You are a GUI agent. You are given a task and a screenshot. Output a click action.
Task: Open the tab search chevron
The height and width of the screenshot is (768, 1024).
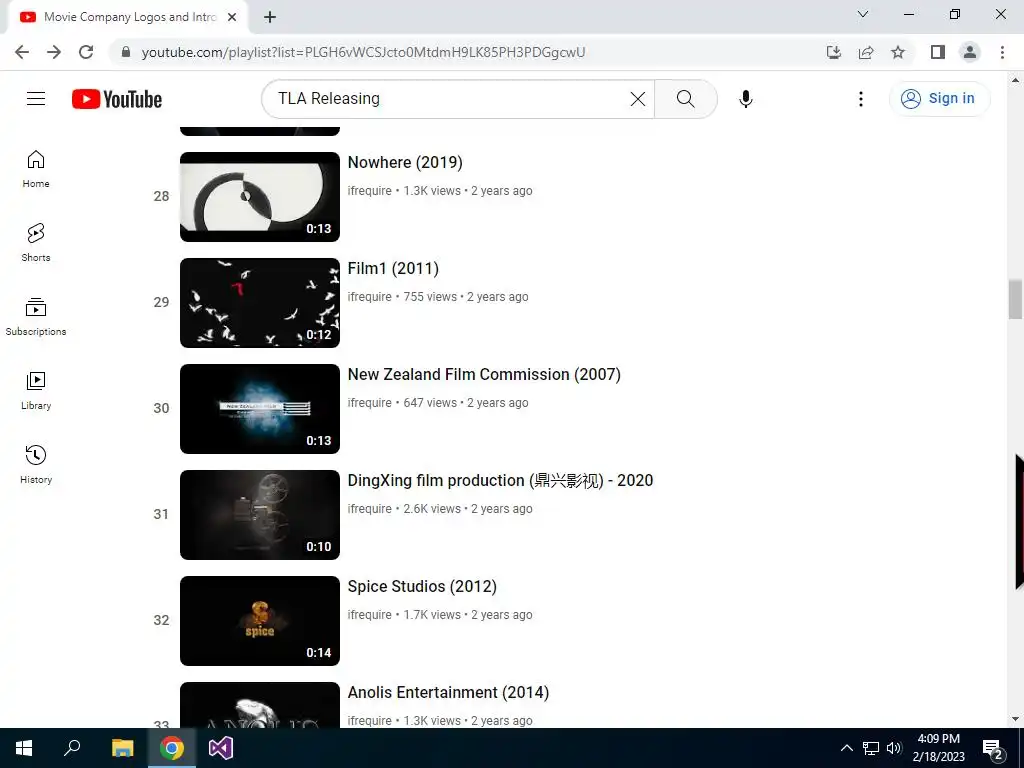point(863,14)
